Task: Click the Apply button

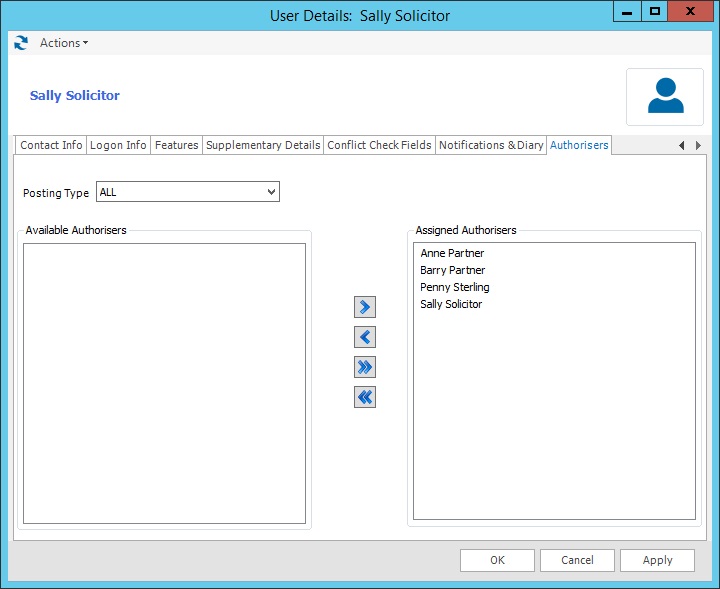Action: pos(657,560)
